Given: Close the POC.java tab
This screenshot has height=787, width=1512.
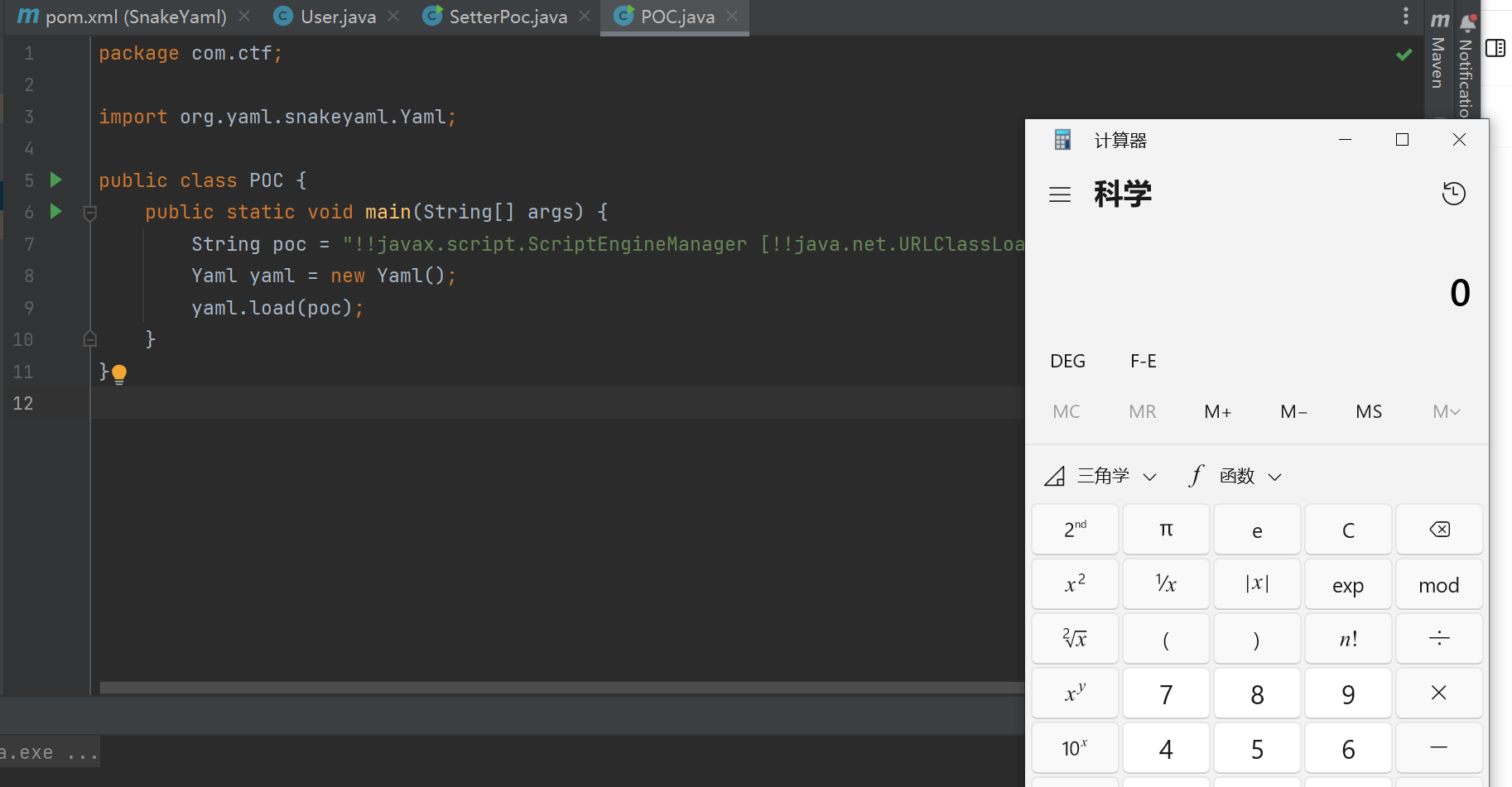Looking at the screenshot, I should [732, 16].
